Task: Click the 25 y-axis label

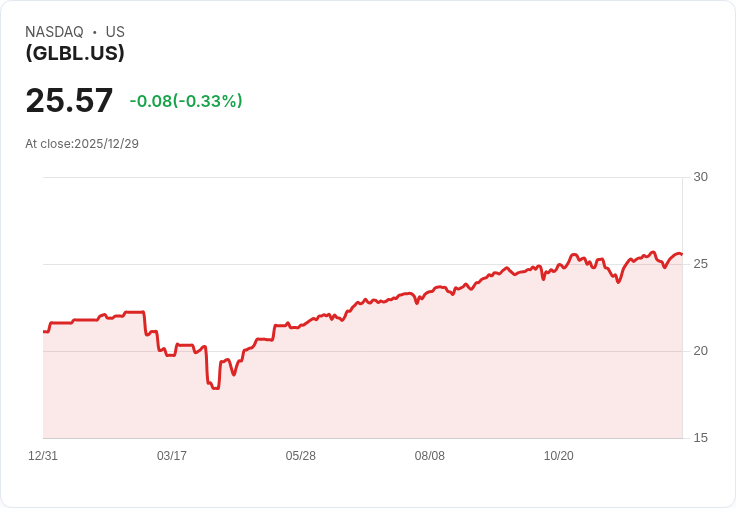Action: (x=700, y=264)
